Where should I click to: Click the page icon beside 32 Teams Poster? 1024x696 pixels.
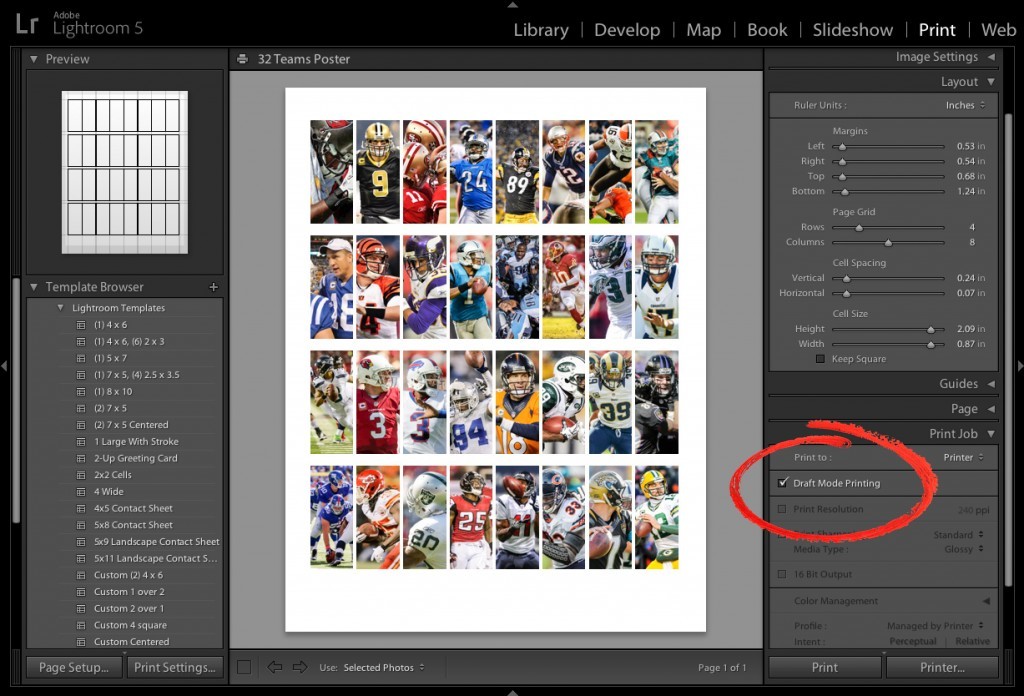pyautogui.click(x=241, y=59)
